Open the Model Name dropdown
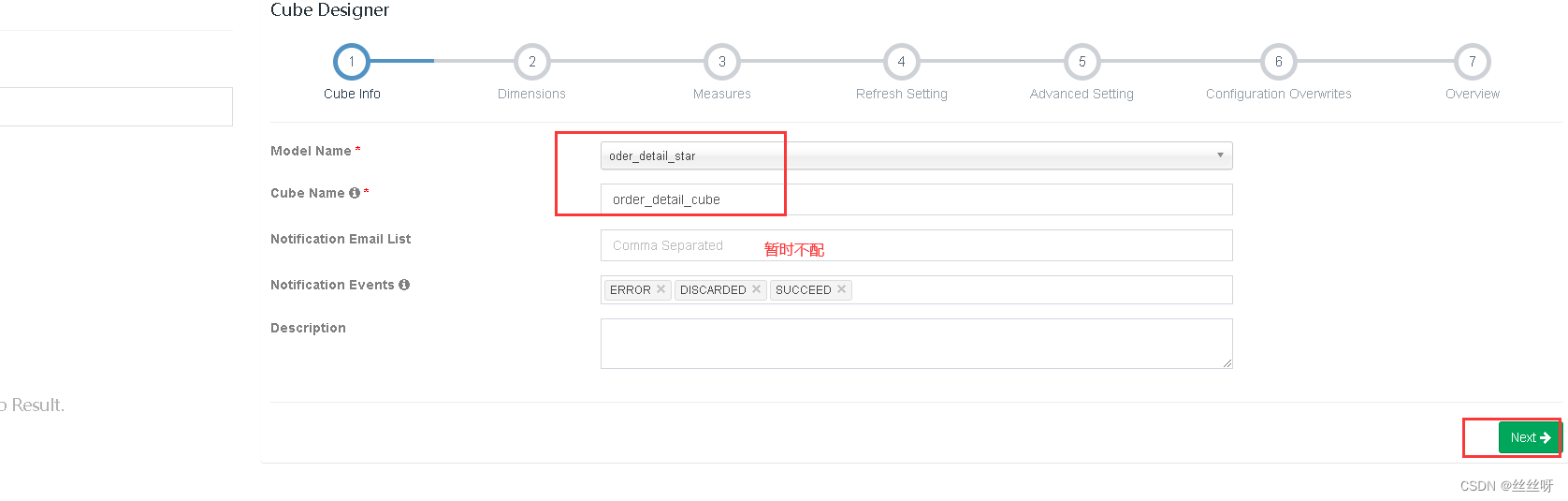 coord(916,155)
